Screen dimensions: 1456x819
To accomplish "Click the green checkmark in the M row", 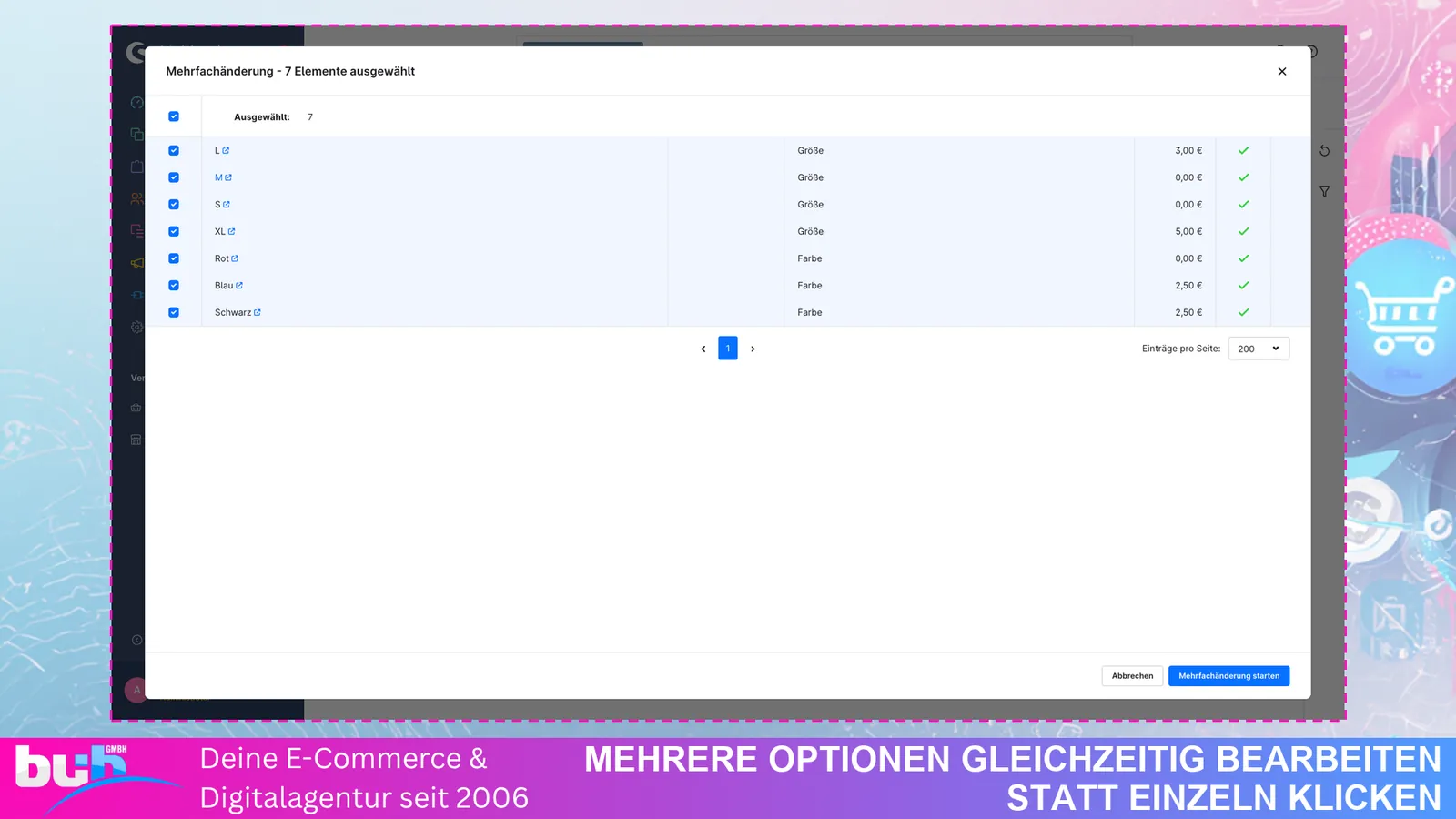I will tap(1243, 177).
